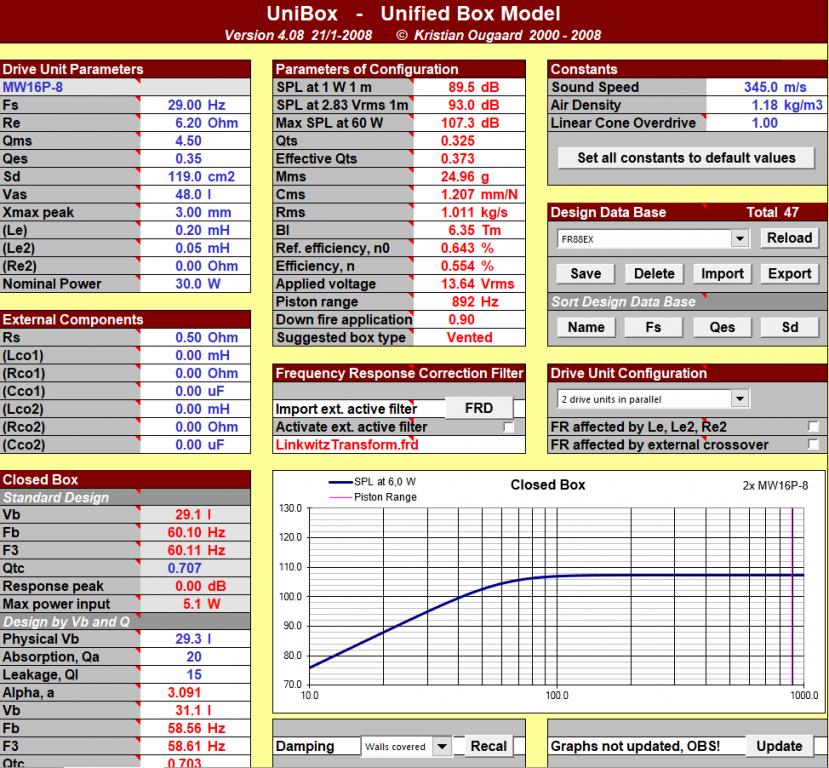This screenshot has height=768, width=829.
Task: Click the F3 value 60.11 Hz
Action: click(x=195, y=550)
